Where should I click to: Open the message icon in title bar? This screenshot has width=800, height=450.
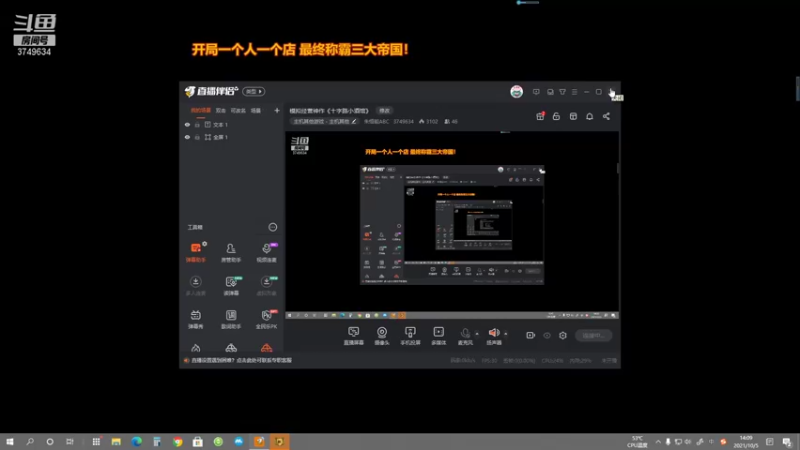click(536, 92)
